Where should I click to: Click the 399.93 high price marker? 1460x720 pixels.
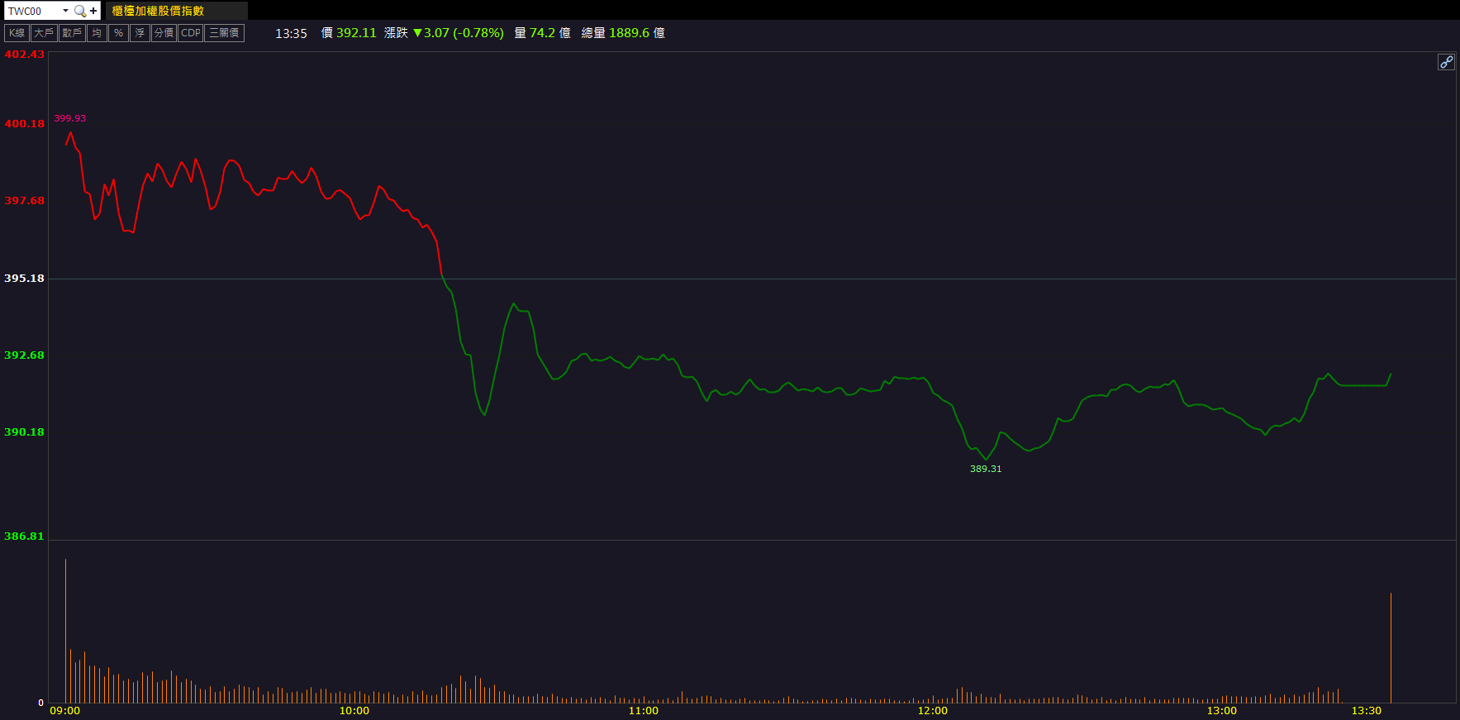70,118
